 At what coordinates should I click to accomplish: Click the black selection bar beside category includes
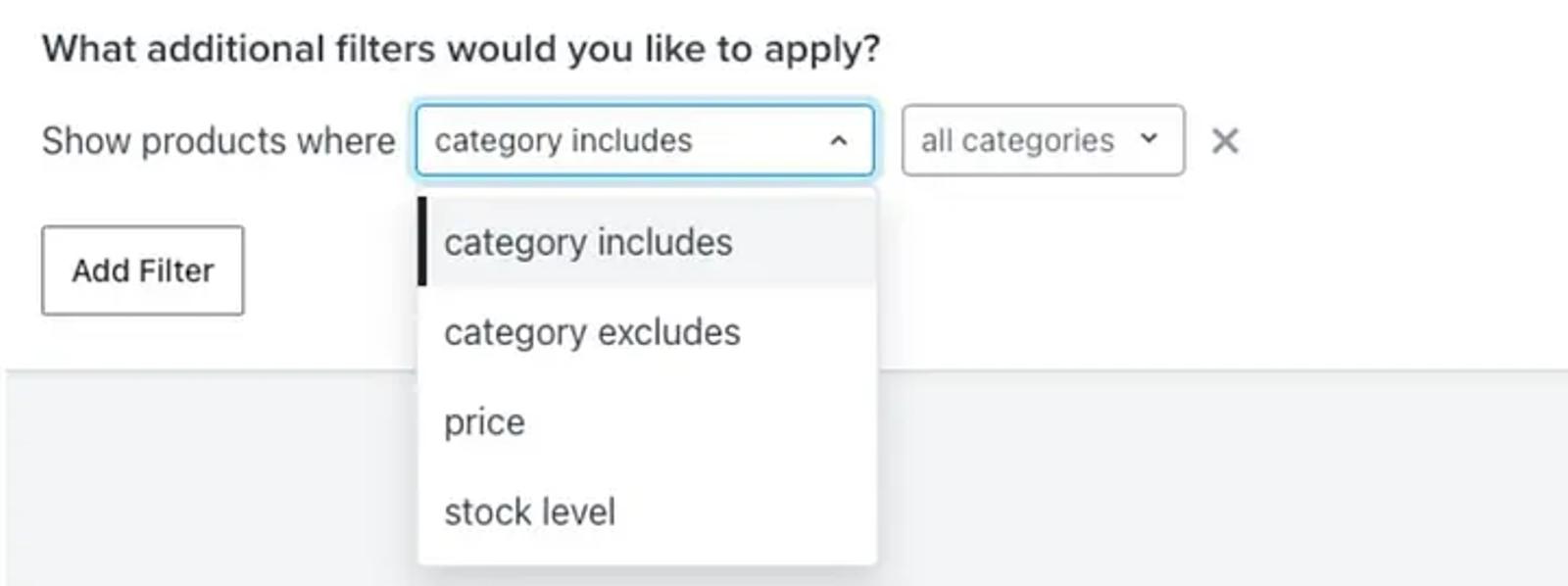coord(422,242)
